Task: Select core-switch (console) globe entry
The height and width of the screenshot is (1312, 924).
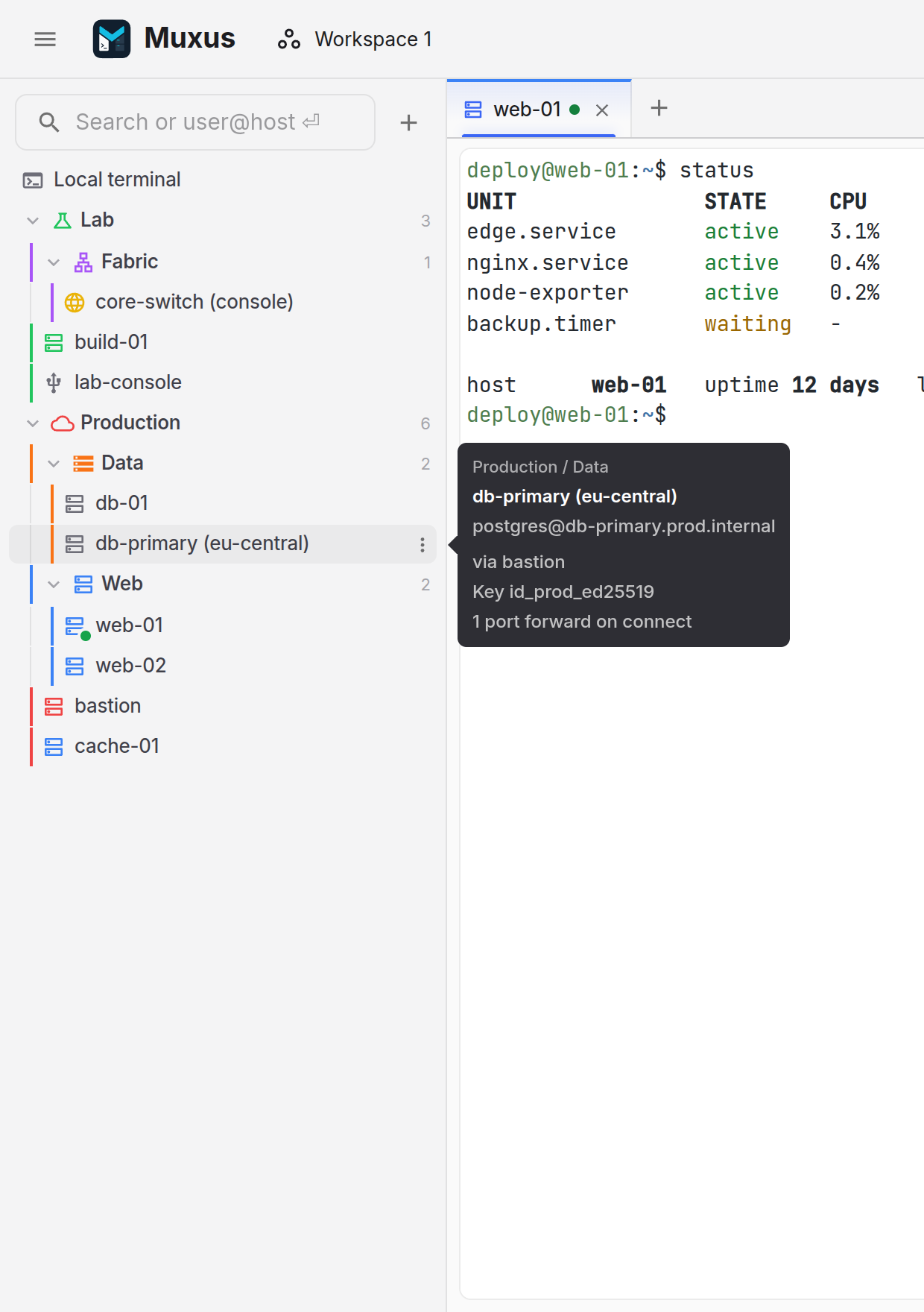Action: 223,302
